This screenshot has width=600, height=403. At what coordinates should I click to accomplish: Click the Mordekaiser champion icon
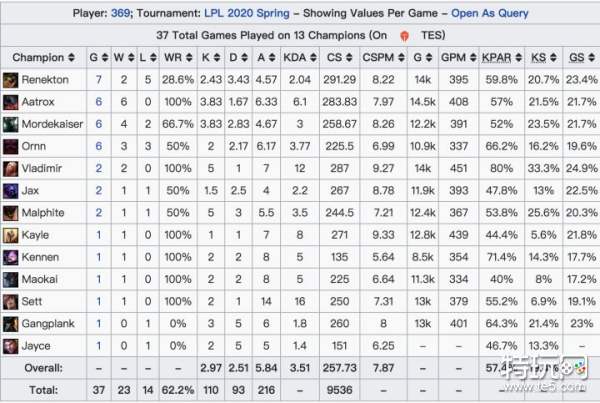[10, 123]
